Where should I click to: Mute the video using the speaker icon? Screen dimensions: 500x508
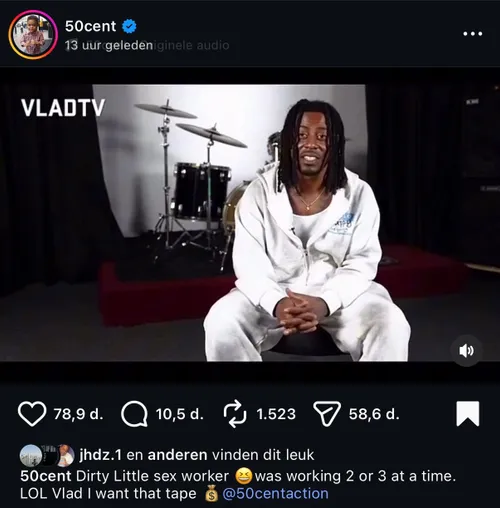coord(466,351)
